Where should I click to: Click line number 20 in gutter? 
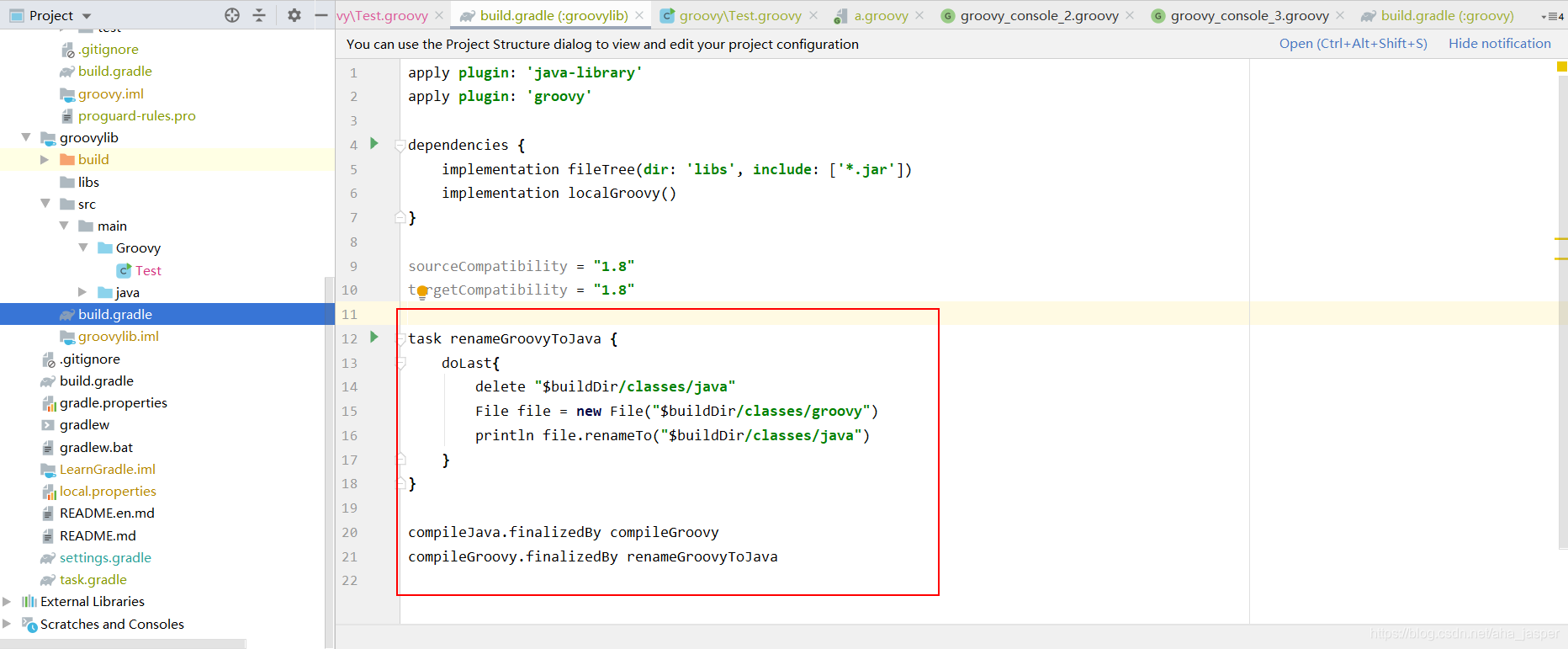click(x=350, y=532)
